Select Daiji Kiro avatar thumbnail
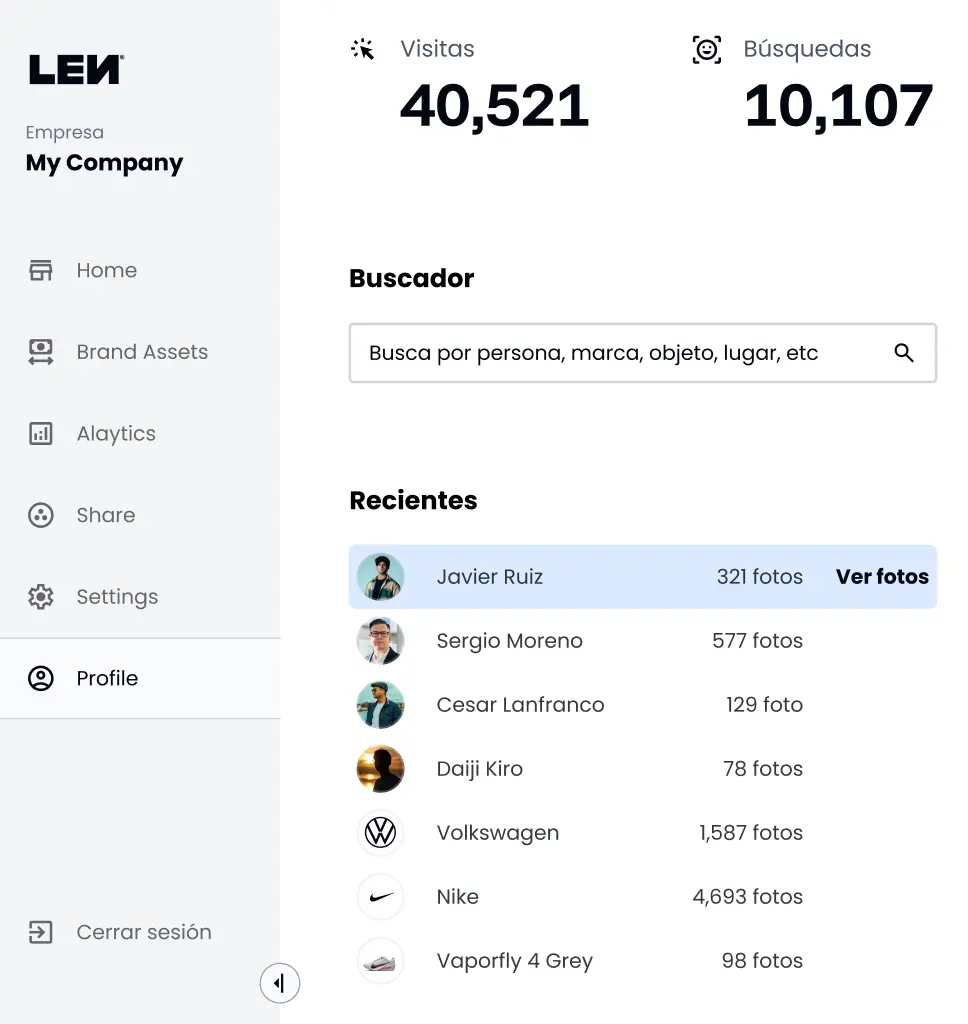The image size is (968, 1024). pyautogui.click(x=381, y=769)
